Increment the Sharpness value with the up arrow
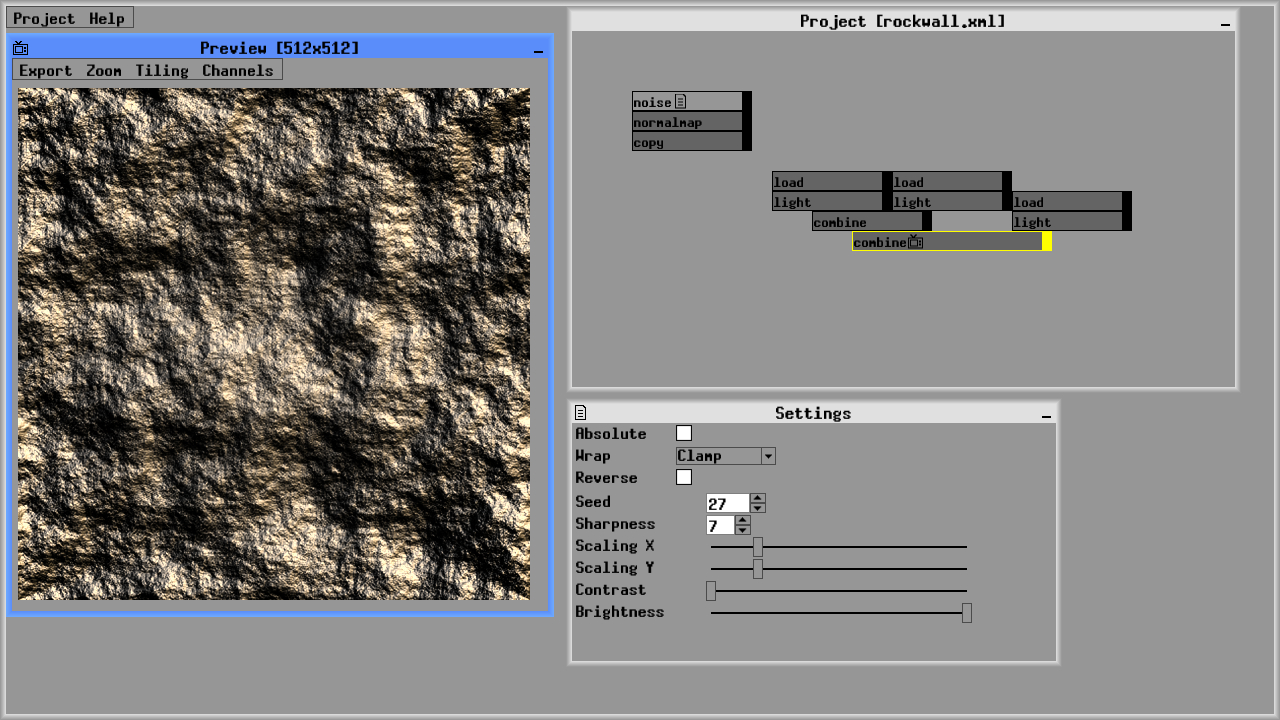This screenshot has width=1280, height=720. coord(743,519)
